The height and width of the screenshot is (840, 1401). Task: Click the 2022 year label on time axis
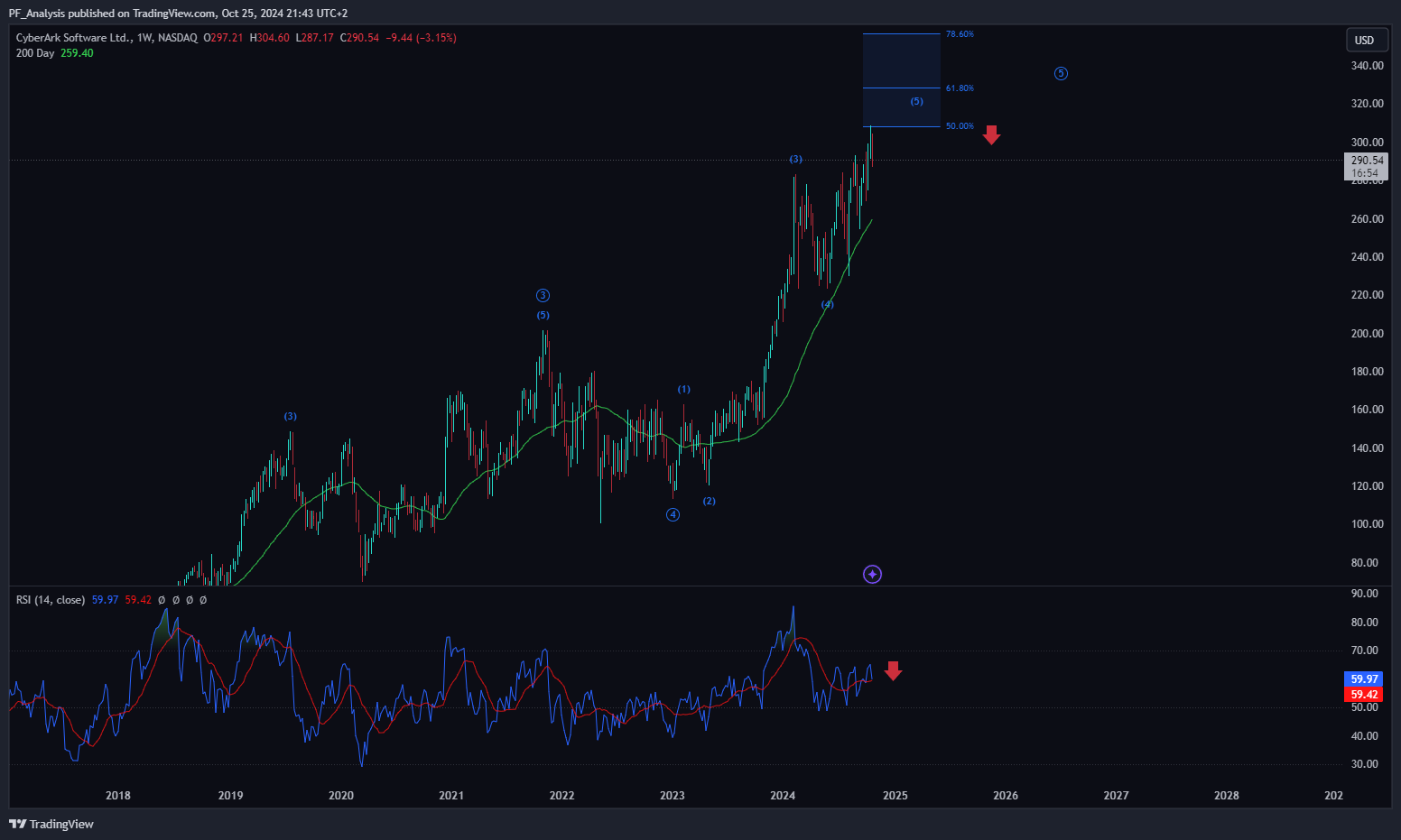point(561,795)
